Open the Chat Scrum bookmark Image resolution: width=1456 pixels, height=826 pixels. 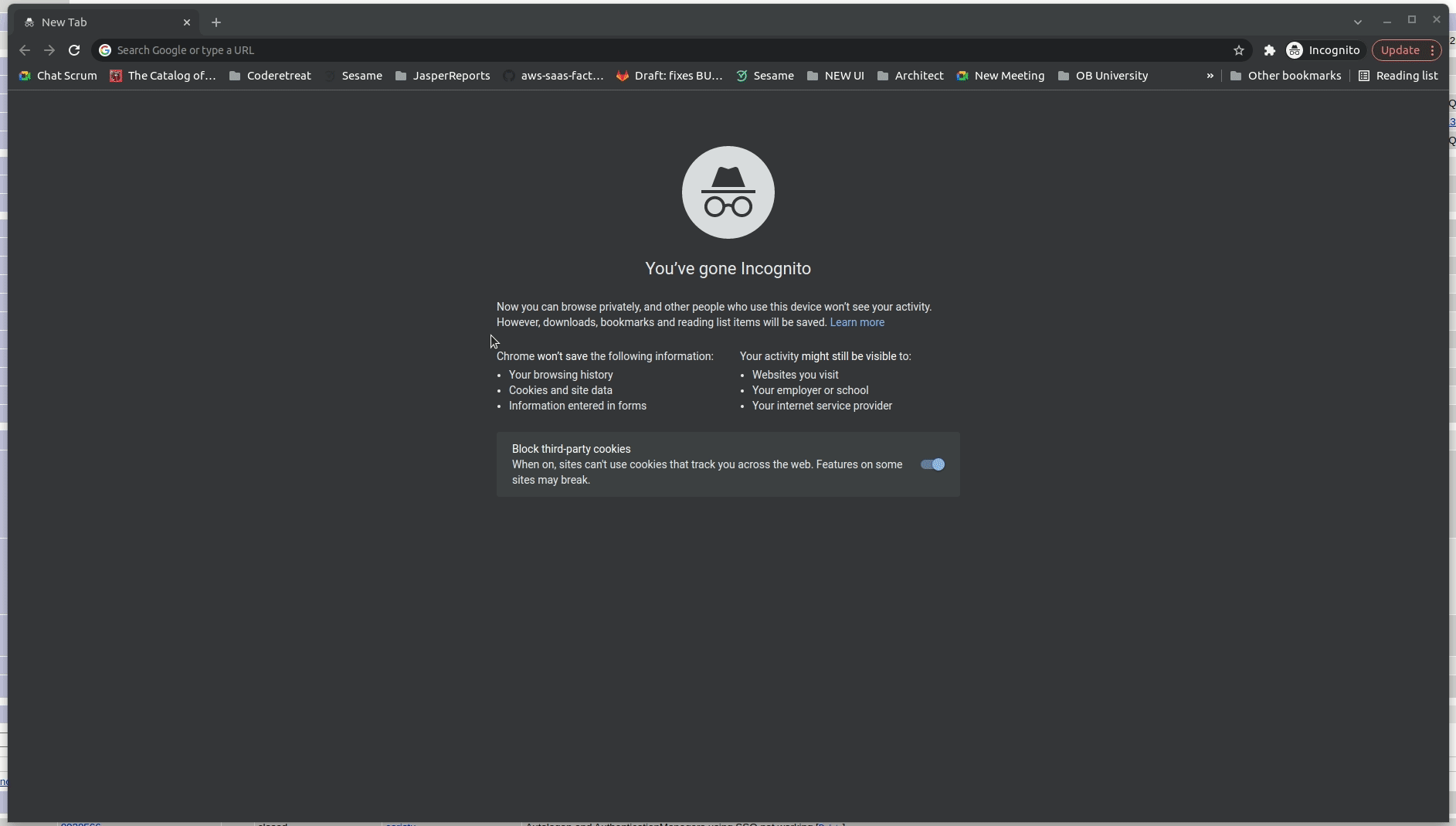coord(58,76)
